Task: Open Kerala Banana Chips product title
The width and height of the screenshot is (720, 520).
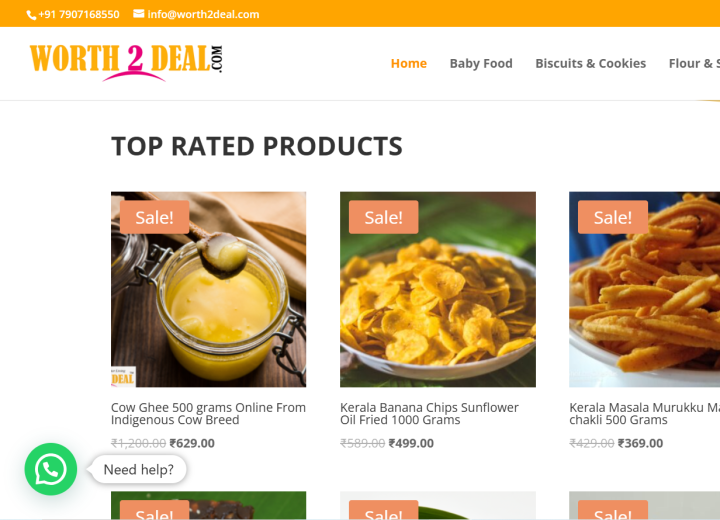Action: (429, 413)
